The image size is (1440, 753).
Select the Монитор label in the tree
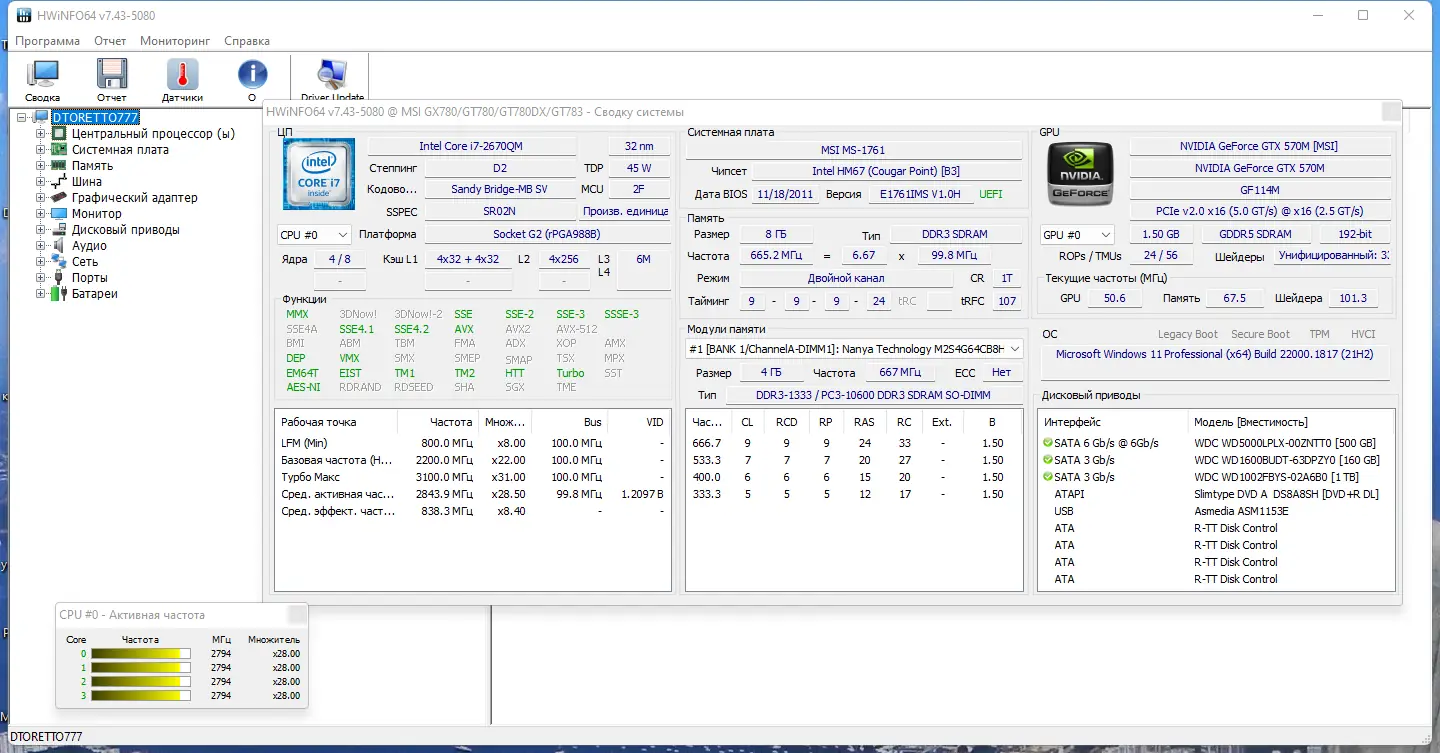pyautogui.click(x=97, y=214)
